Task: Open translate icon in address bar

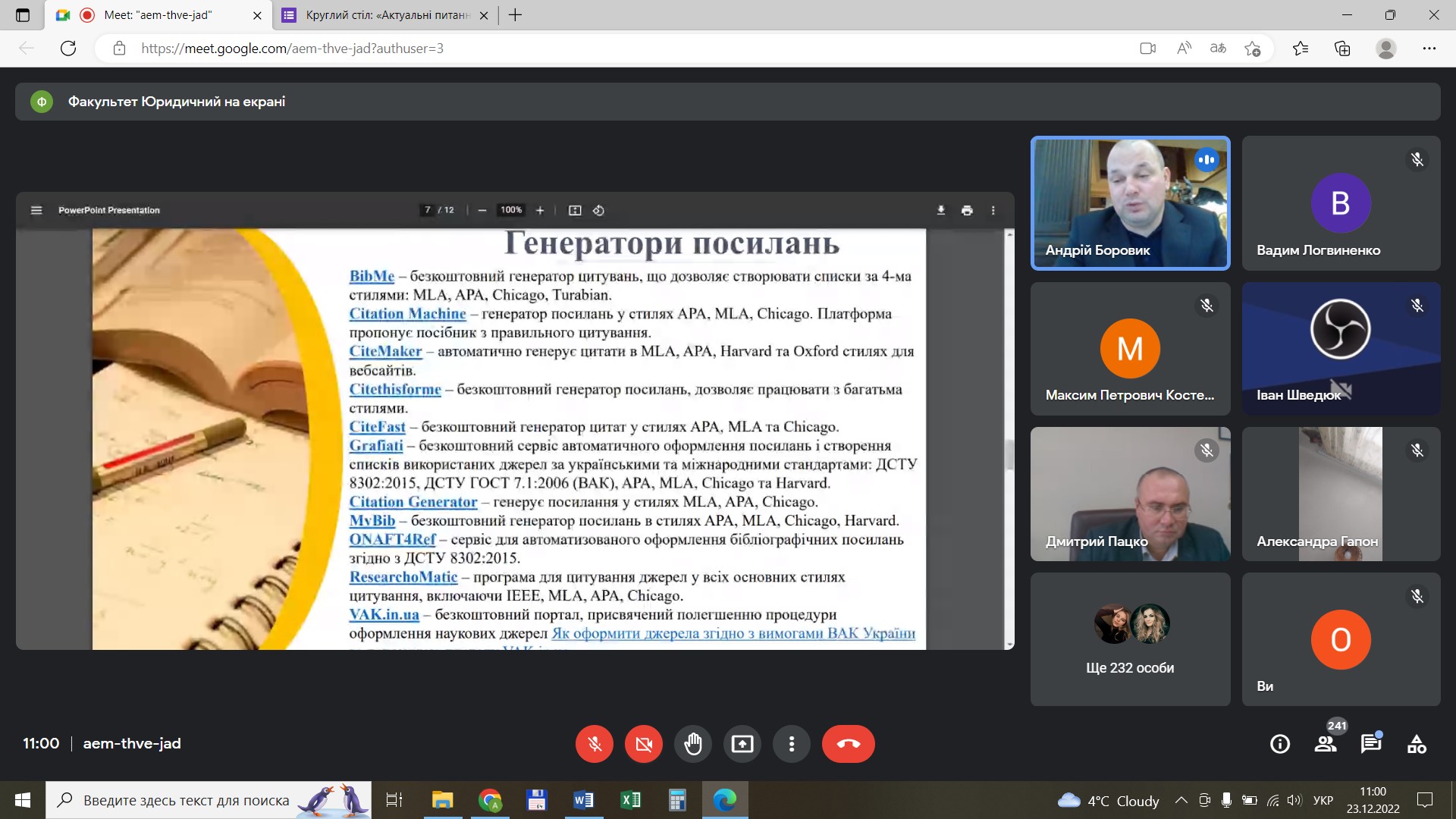Action: pos(1218,49)
